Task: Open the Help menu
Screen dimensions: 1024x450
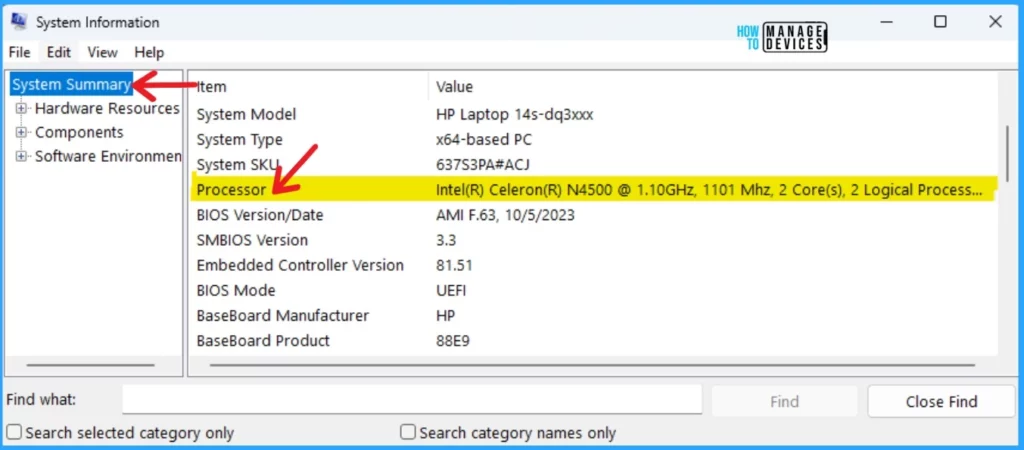Action: pyautogui.click(x=149, y=52)
